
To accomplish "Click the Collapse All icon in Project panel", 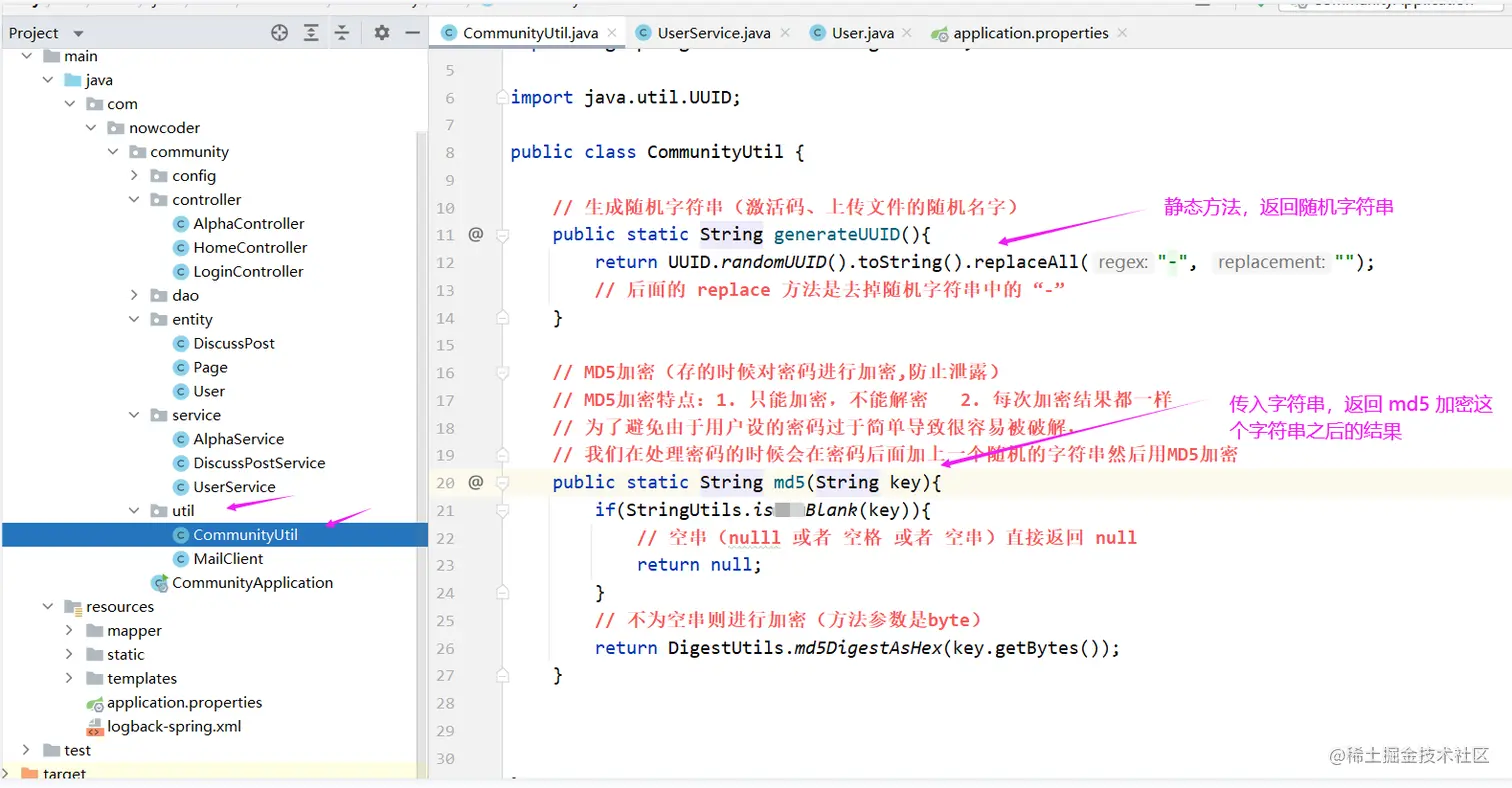I will click(x=342, y=33).
